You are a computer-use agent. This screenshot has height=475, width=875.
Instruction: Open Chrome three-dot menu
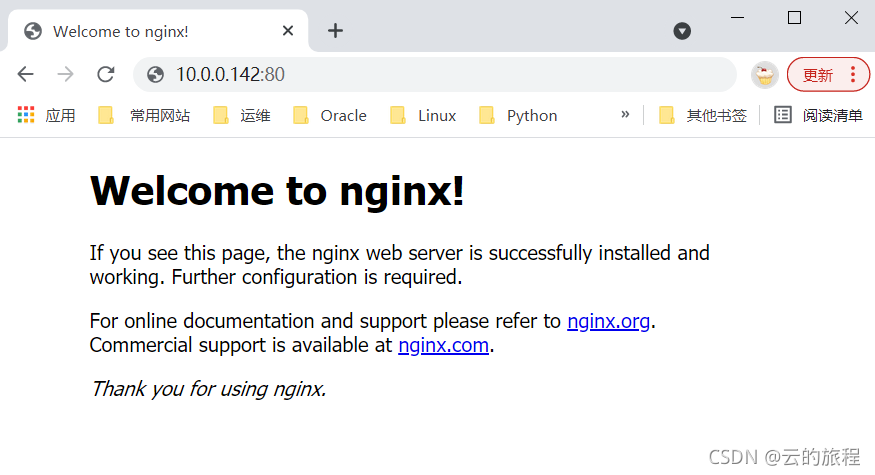pos(853,75)
